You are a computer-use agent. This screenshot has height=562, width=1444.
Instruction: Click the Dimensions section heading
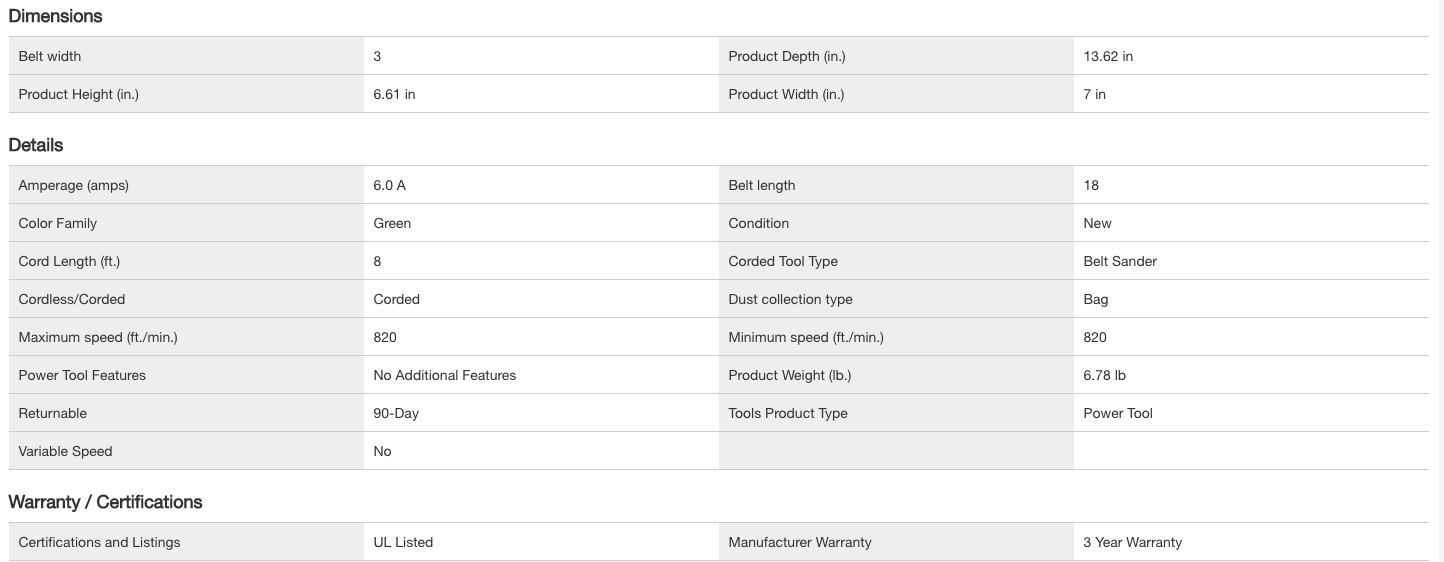(55, 16)
